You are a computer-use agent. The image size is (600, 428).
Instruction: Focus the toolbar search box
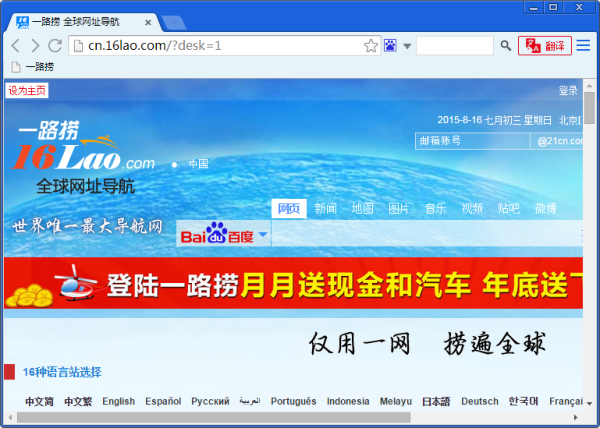click(455, 46)
